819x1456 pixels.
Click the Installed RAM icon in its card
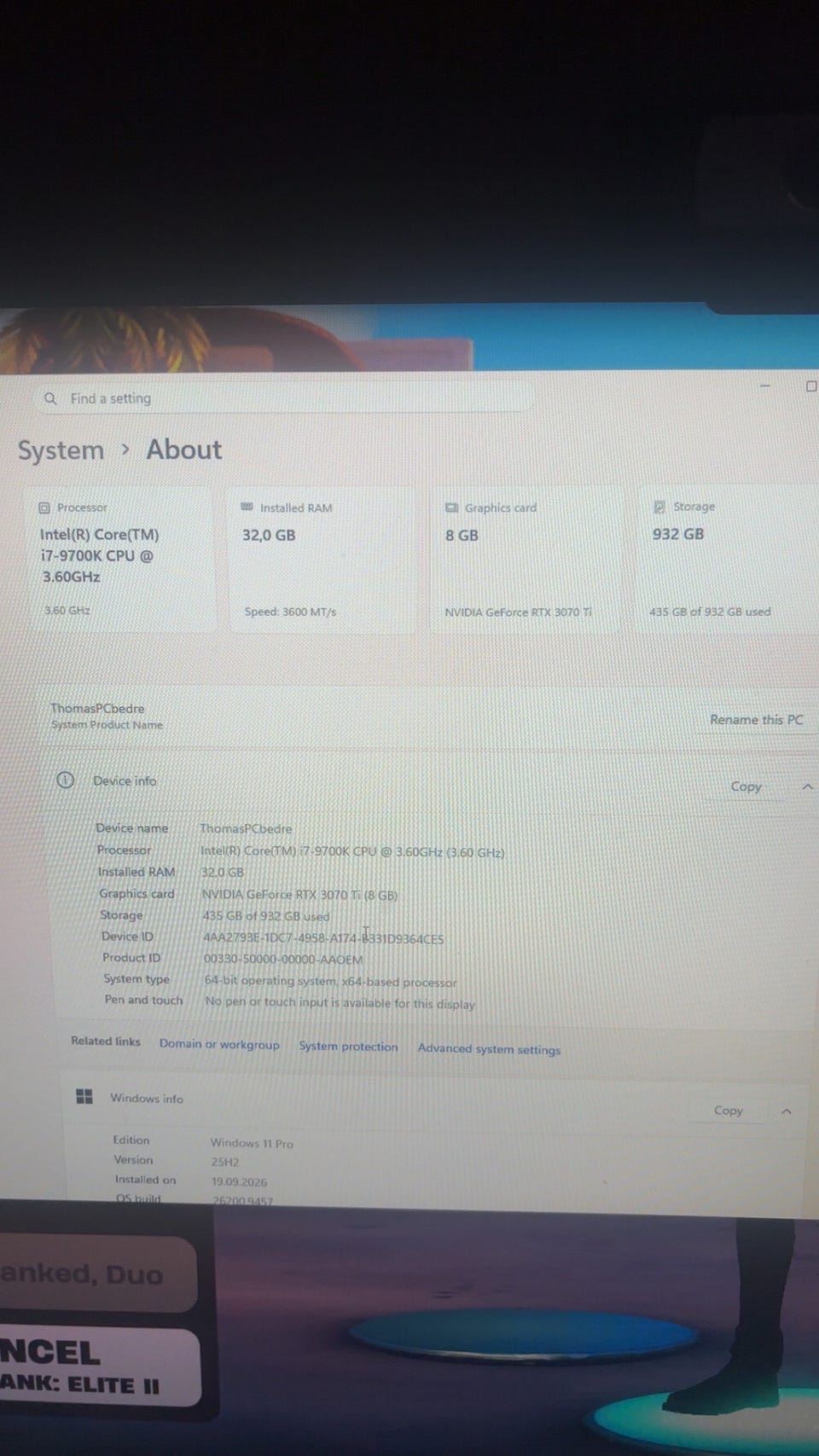coord(247,507)
